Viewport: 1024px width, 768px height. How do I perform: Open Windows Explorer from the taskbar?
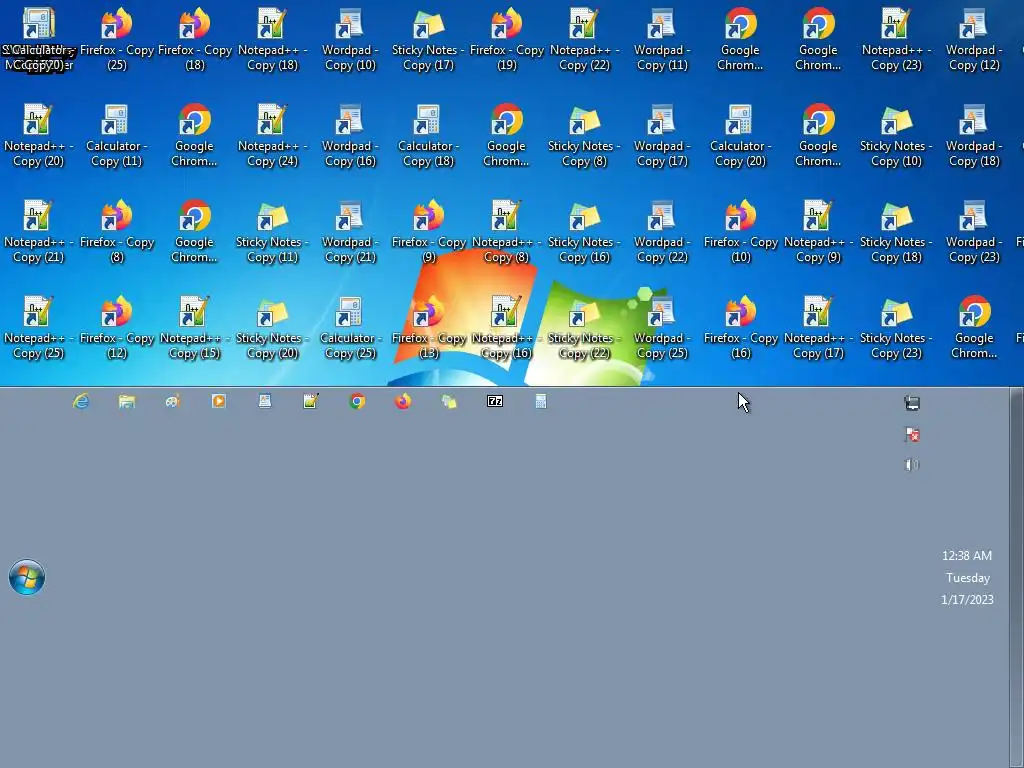[127, 401]
